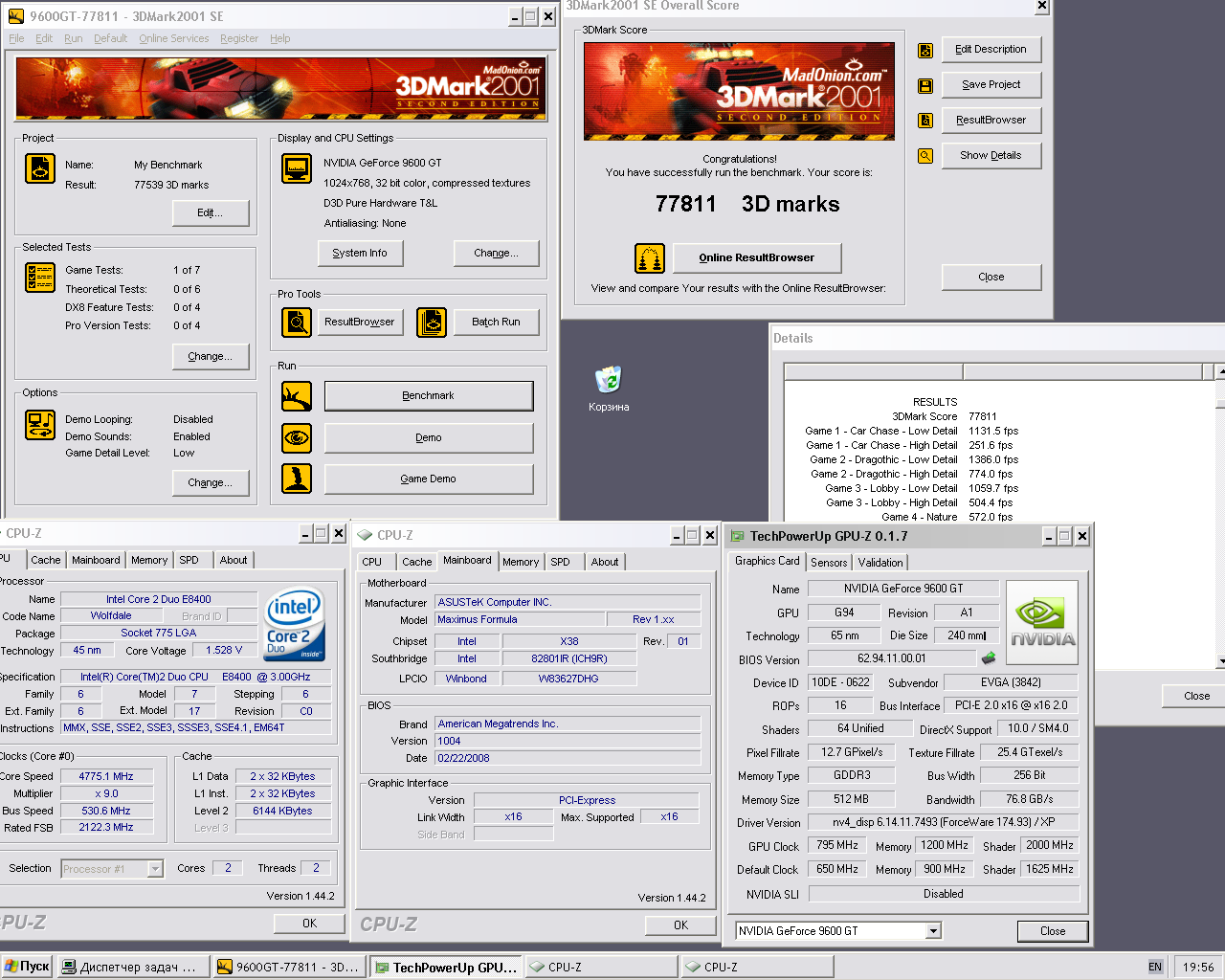
Task: Click the 3DMark Score 77811 result line in Details
Action: 944,416
